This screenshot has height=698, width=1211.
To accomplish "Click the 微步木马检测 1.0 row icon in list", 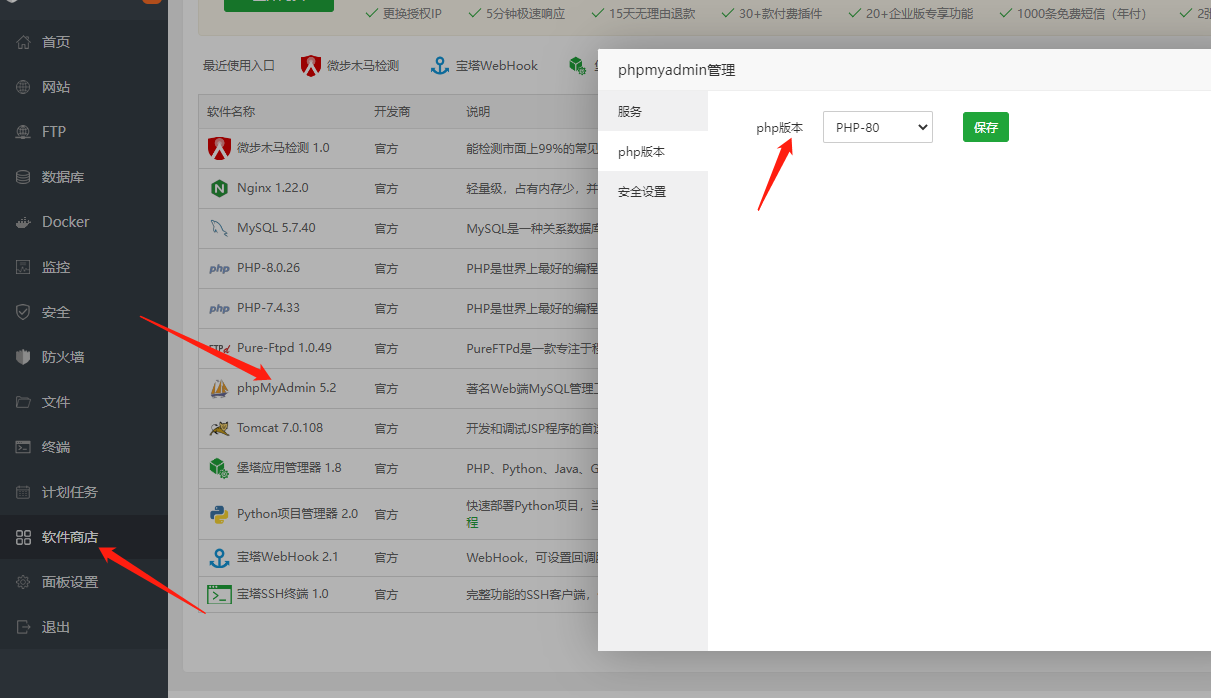I will coord(219,148).
